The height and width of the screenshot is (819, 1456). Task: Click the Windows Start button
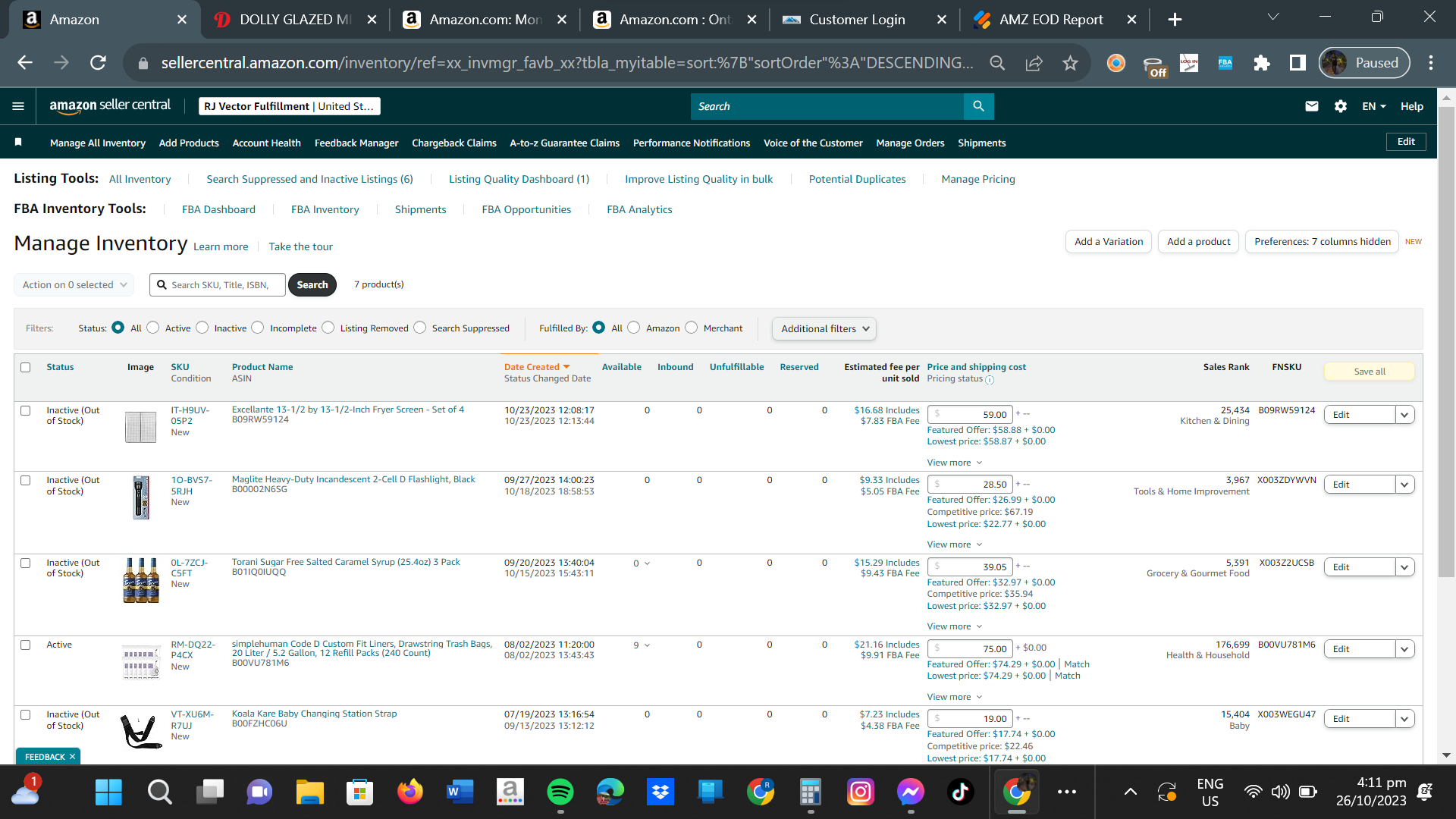pos(108,792)
